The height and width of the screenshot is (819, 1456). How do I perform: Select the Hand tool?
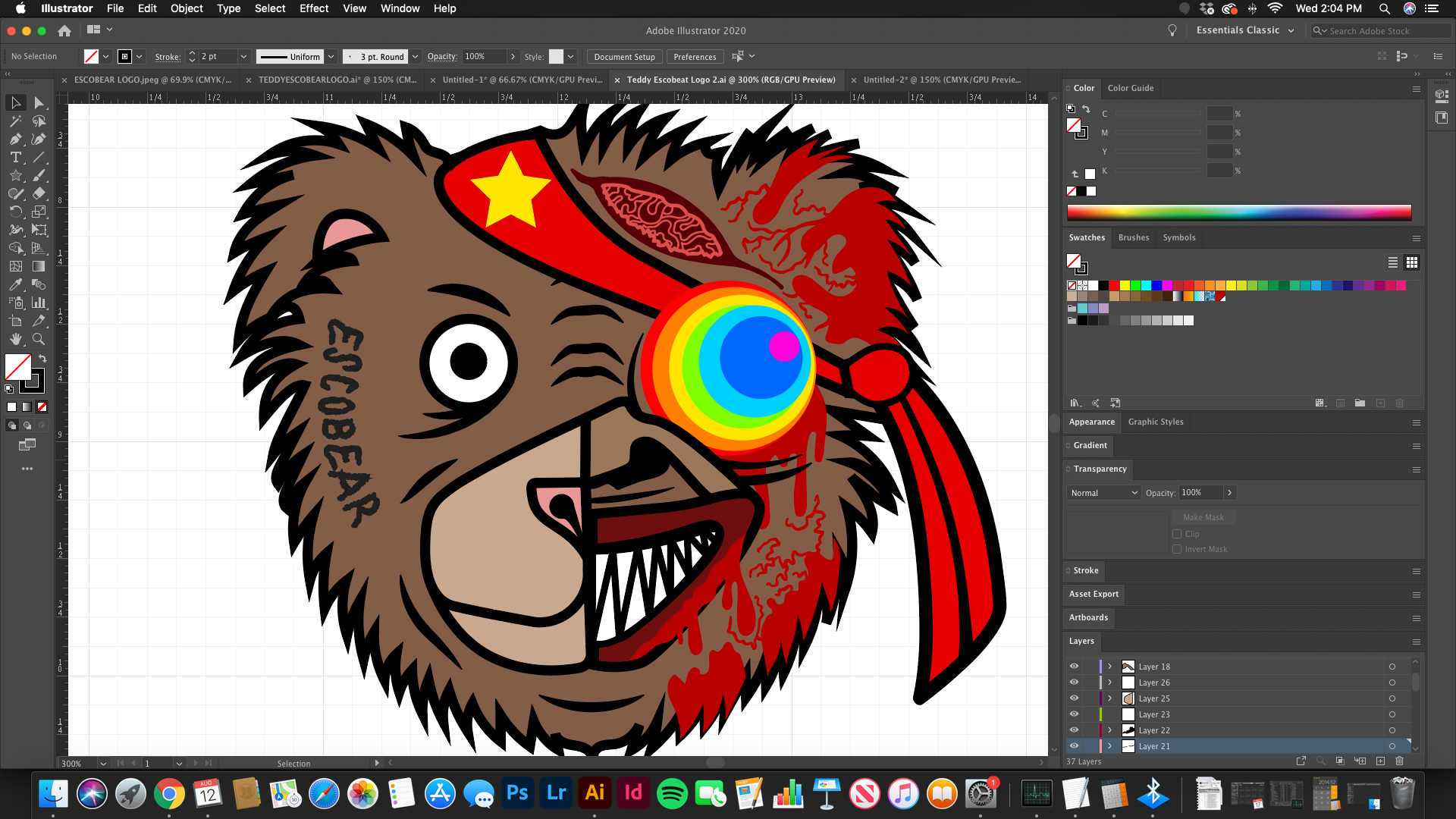15,340
